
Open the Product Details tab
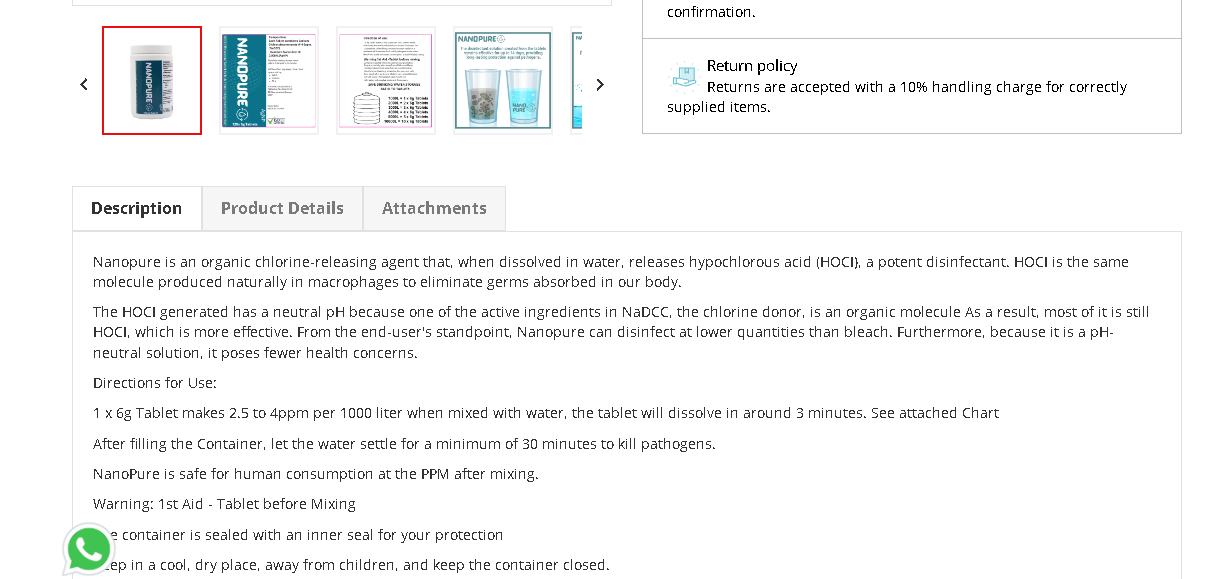(x=282, y=208)
